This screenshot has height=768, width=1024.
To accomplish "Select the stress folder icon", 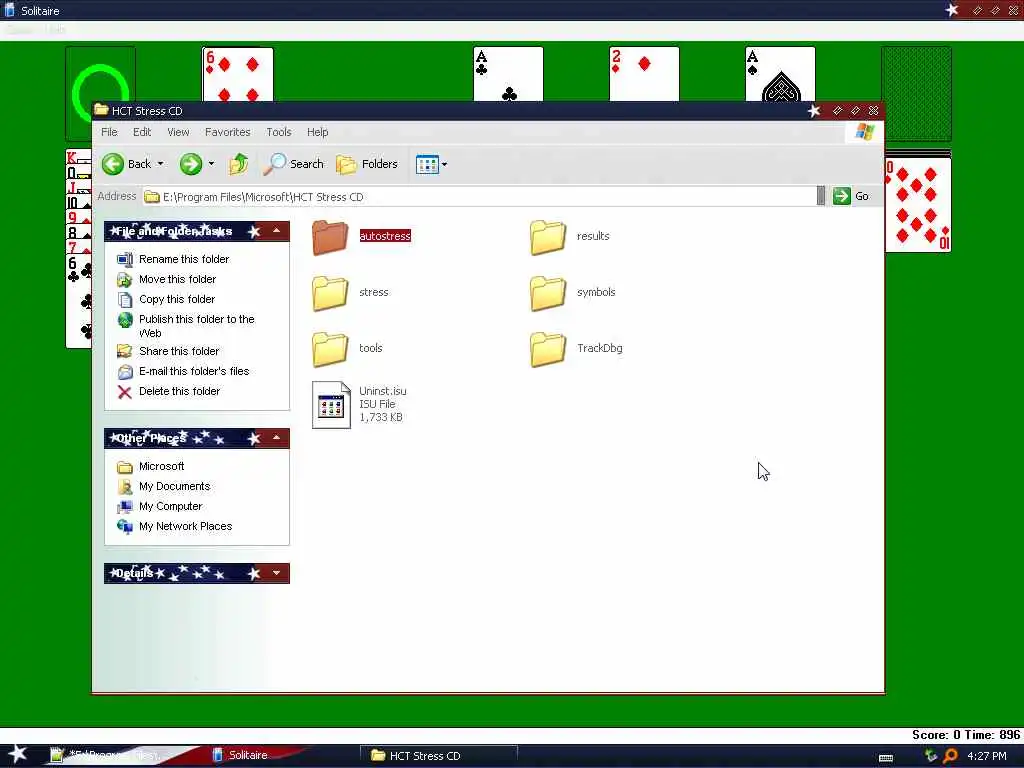I will tap(330, 293).
